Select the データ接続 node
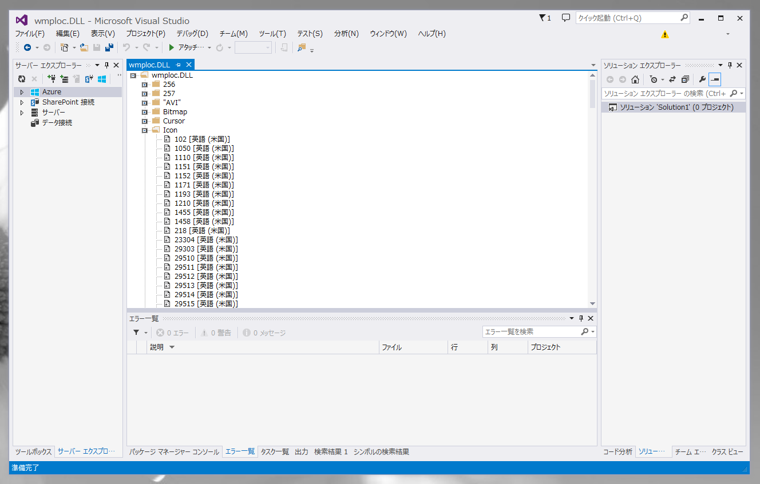This screenshot has width=760, height=484. [x=57, y=123]
